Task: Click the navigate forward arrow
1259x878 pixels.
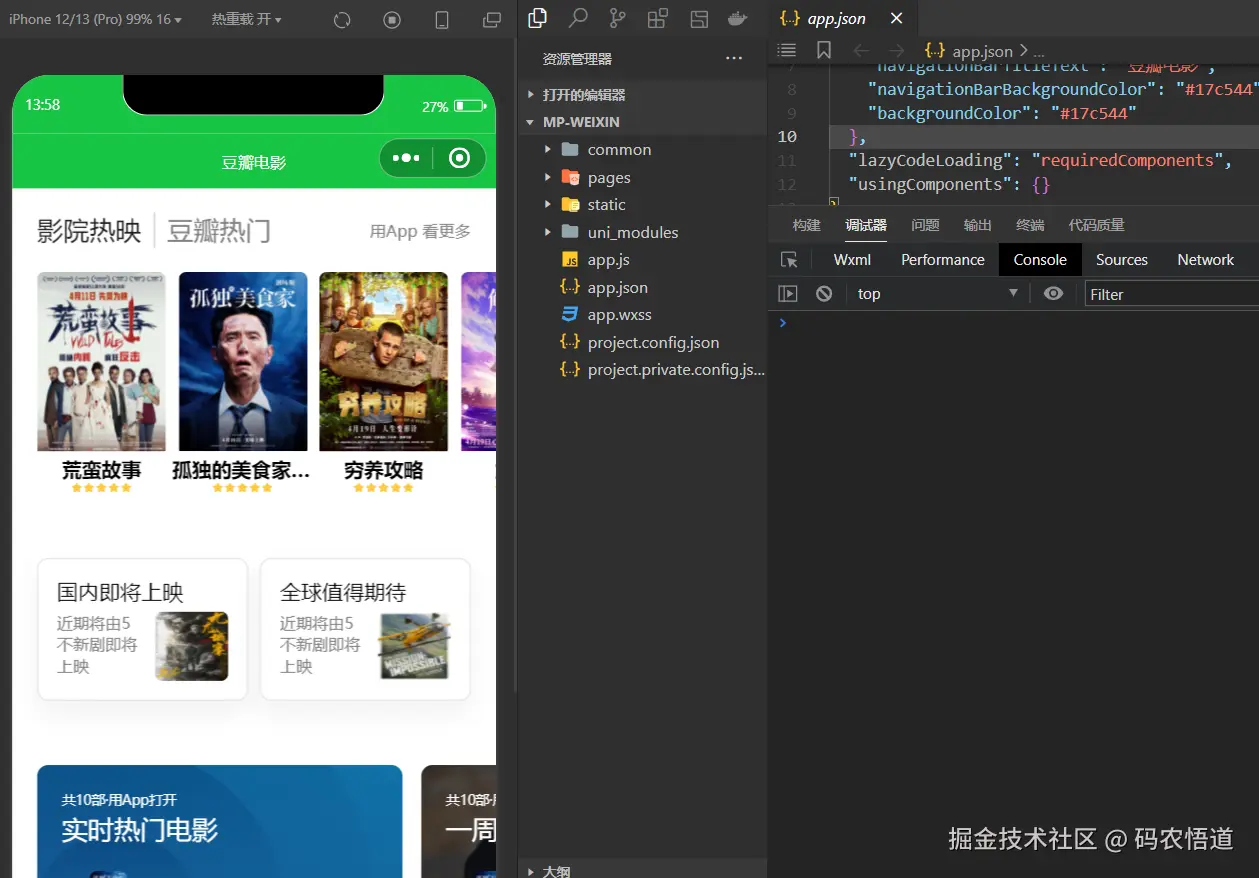Action: pyautogui.click(x=897, y=50)
